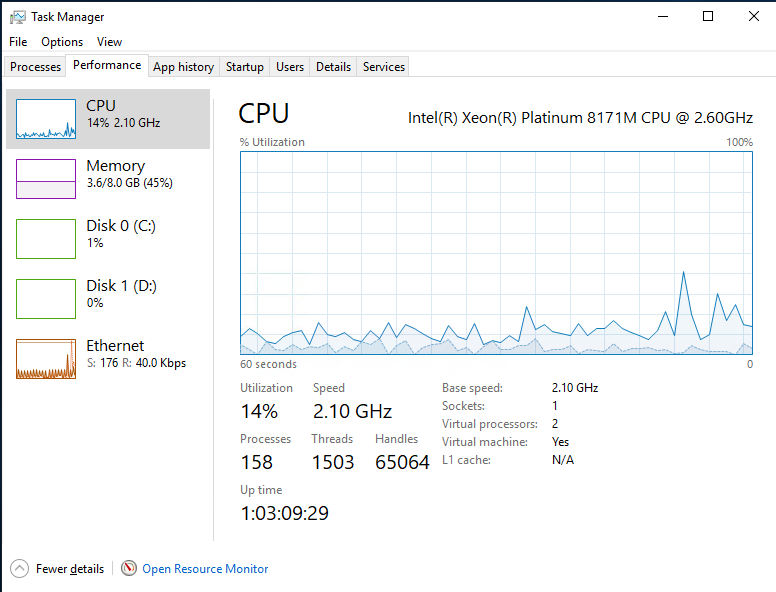Switch to the Details tab

(333, 67)
